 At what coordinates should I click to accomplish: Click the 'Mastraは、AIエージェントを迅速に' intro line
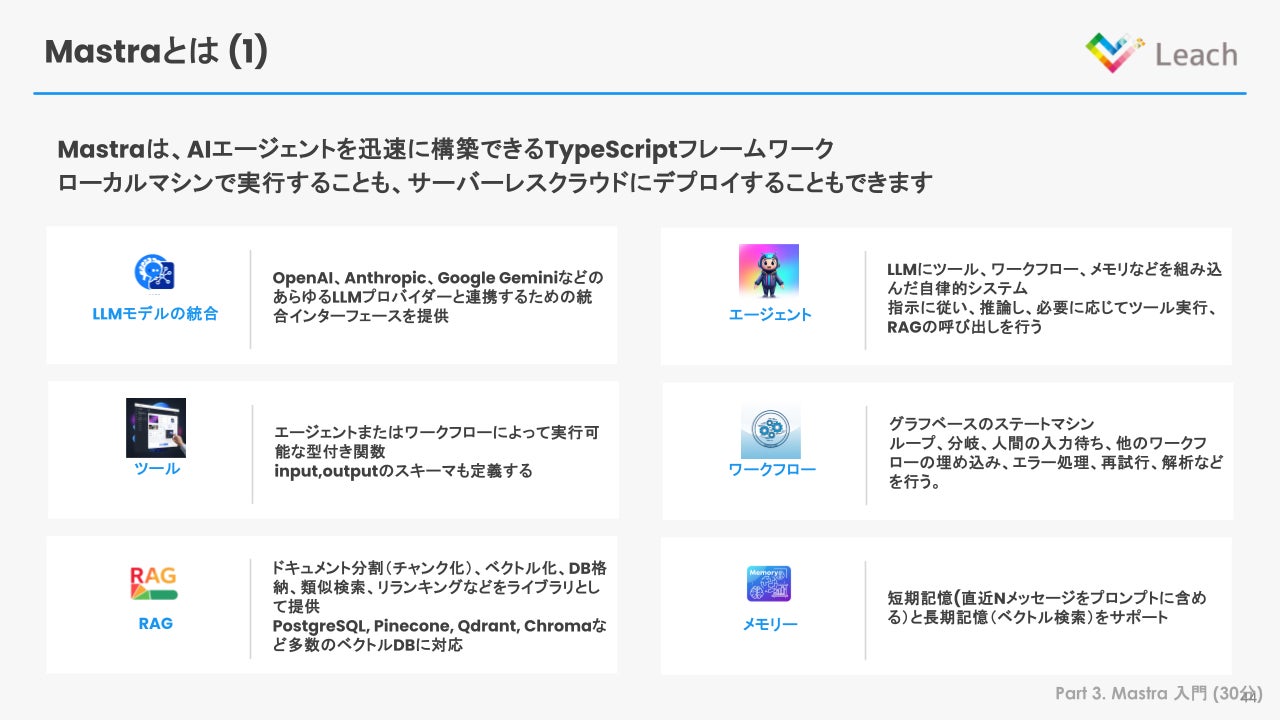445,150
